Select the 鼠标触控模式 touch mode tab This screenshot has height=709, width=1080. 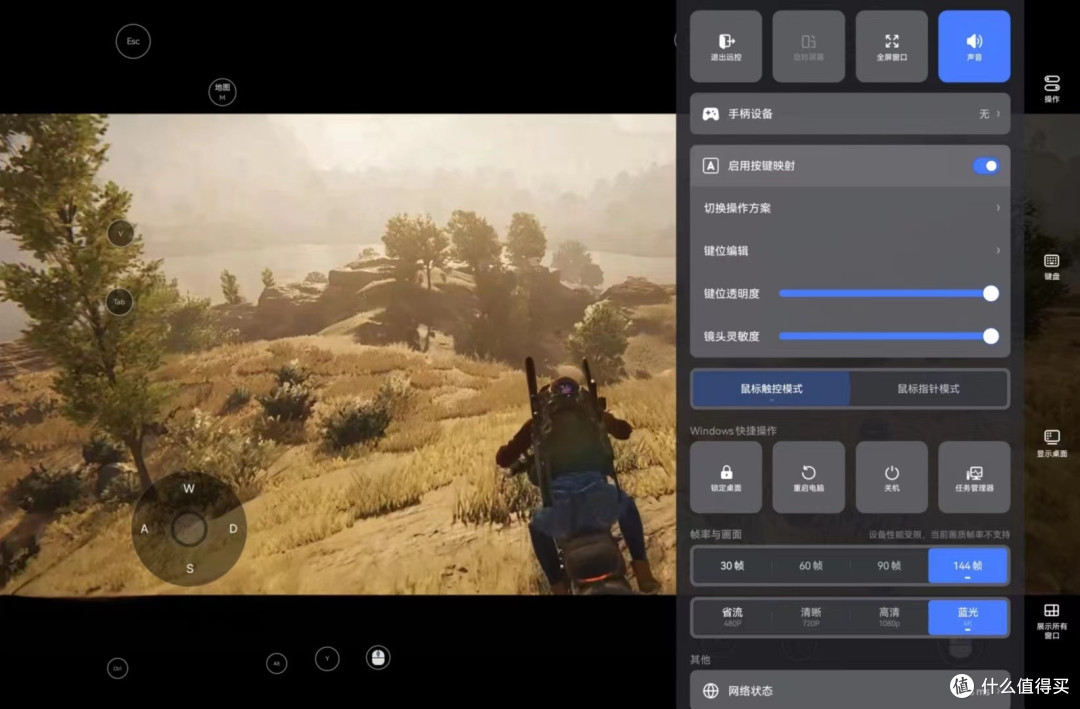[x=771, y=388]
